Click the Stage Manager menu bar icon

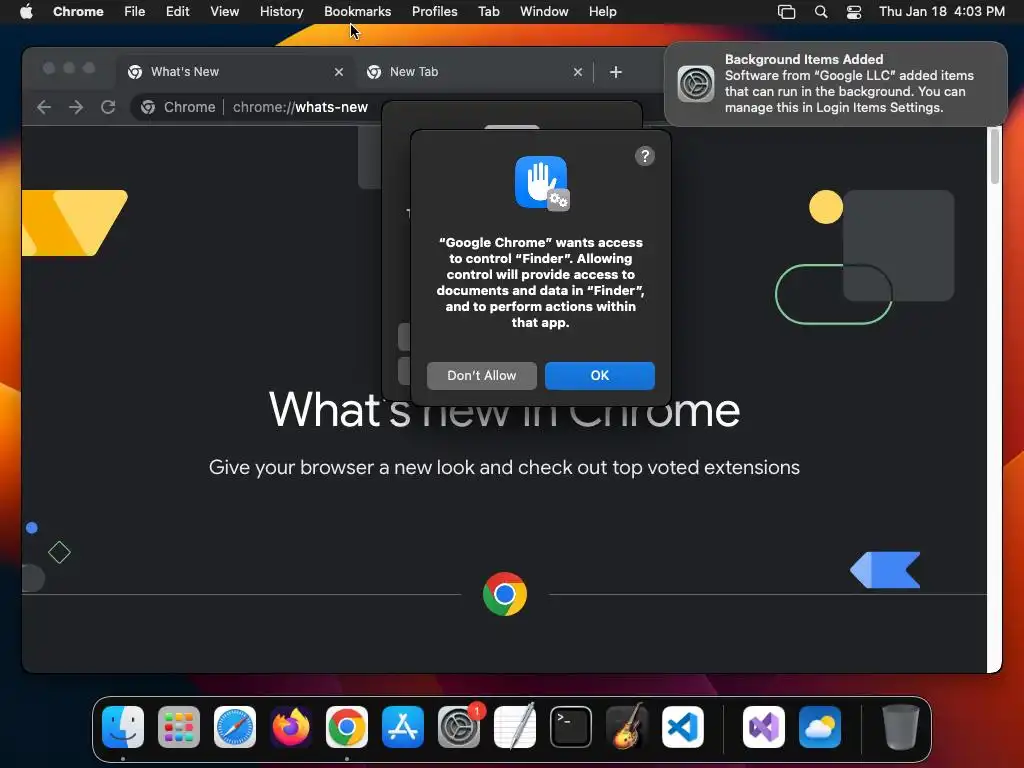787,12
